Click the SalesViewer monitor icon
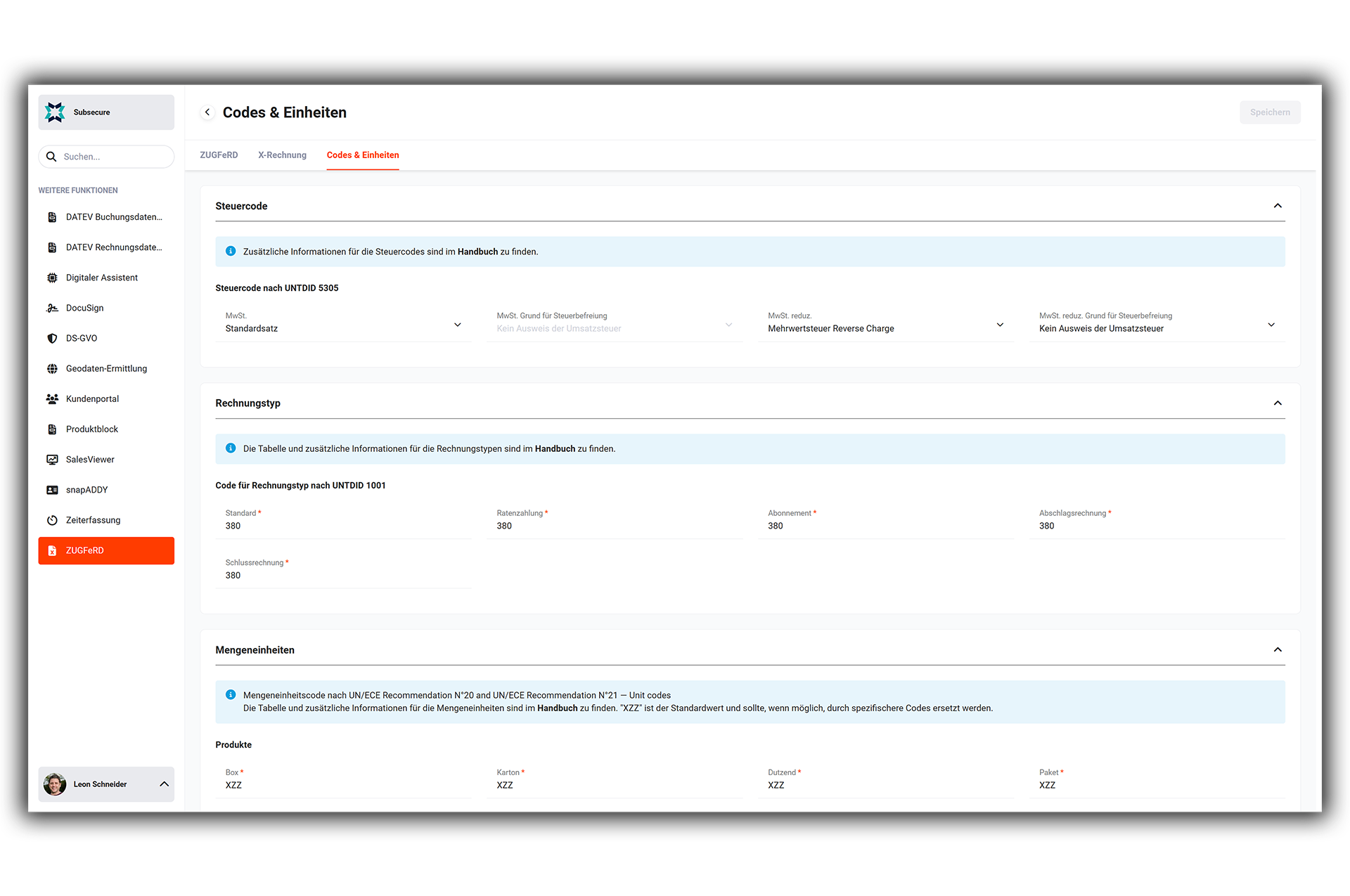This screenshot has height=896, width=1350. (x=52, y=460)
